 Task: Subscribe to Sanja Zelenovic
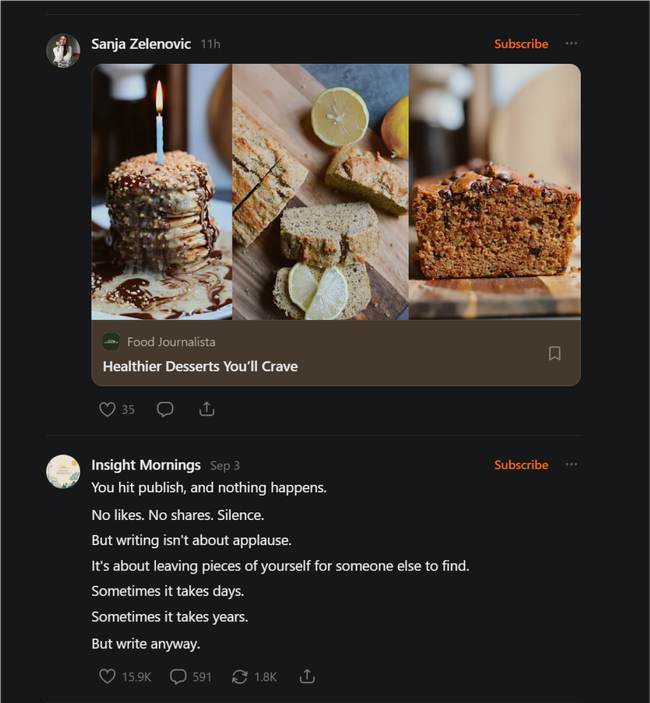pos(521,44)
